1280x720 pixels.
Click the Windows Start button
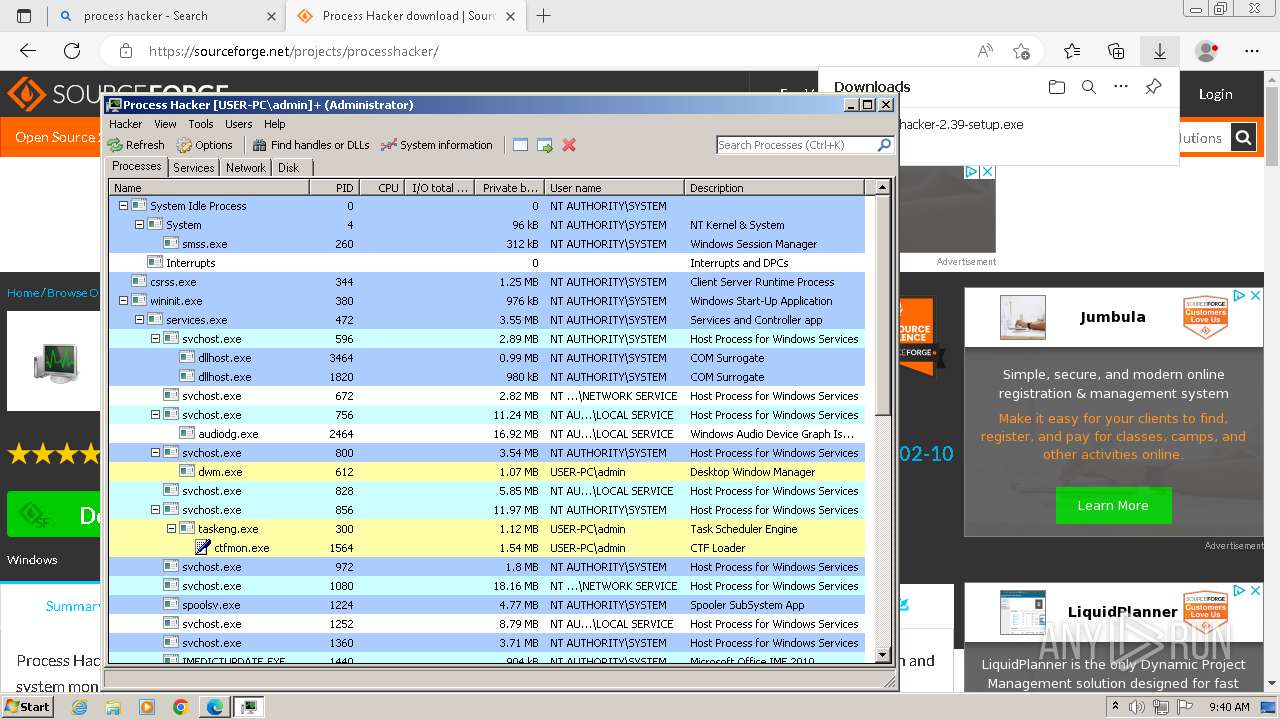27,707
